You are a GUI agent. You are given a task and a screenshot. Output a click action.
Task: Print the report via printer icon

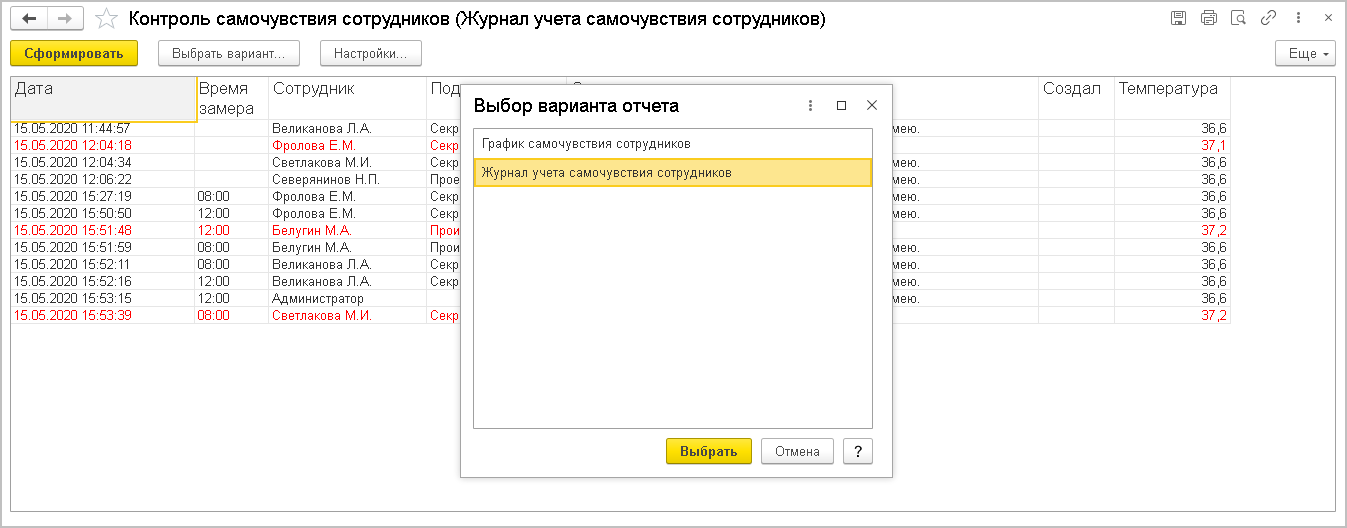point(1208,19)
